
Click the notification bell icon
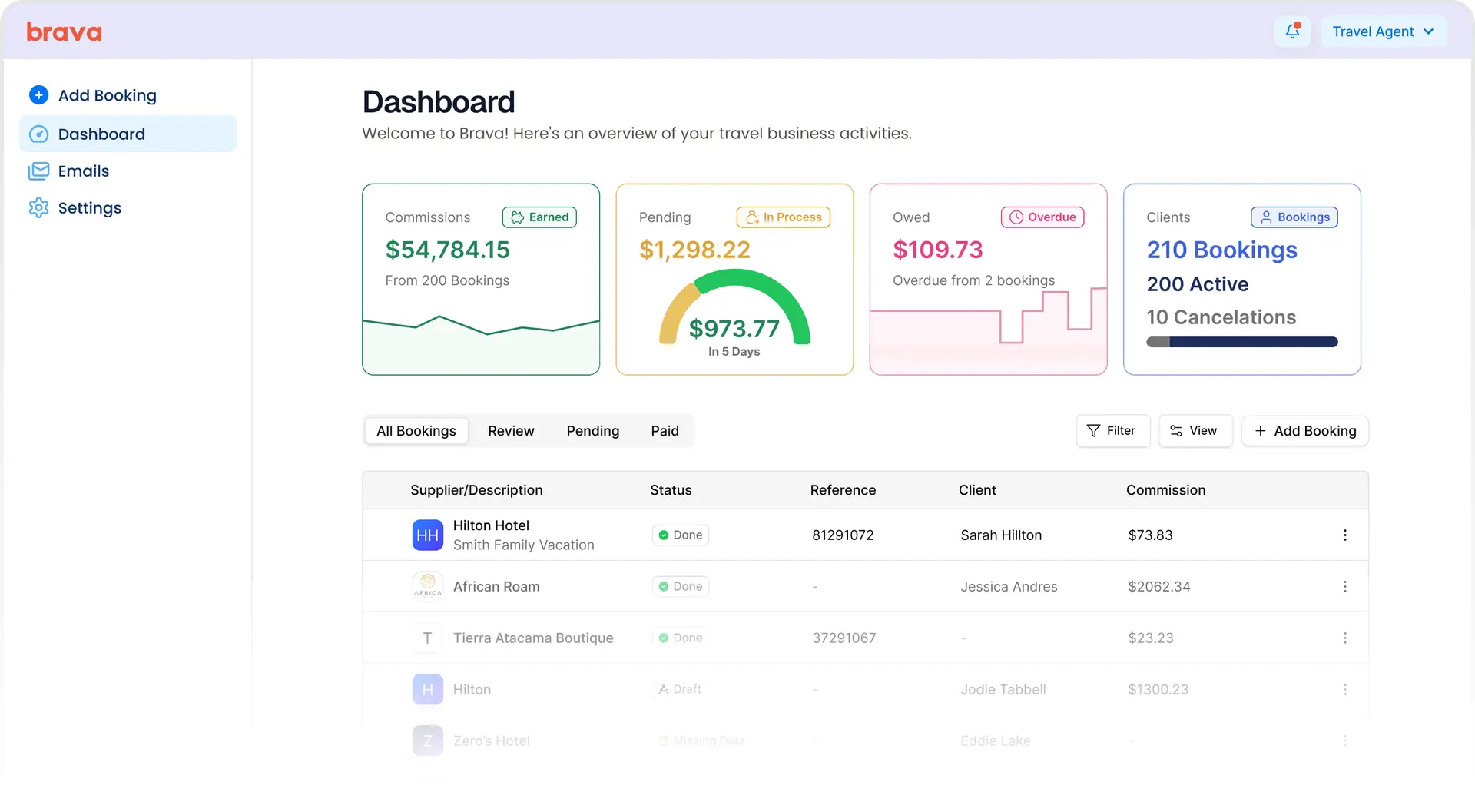[1292, 31]
